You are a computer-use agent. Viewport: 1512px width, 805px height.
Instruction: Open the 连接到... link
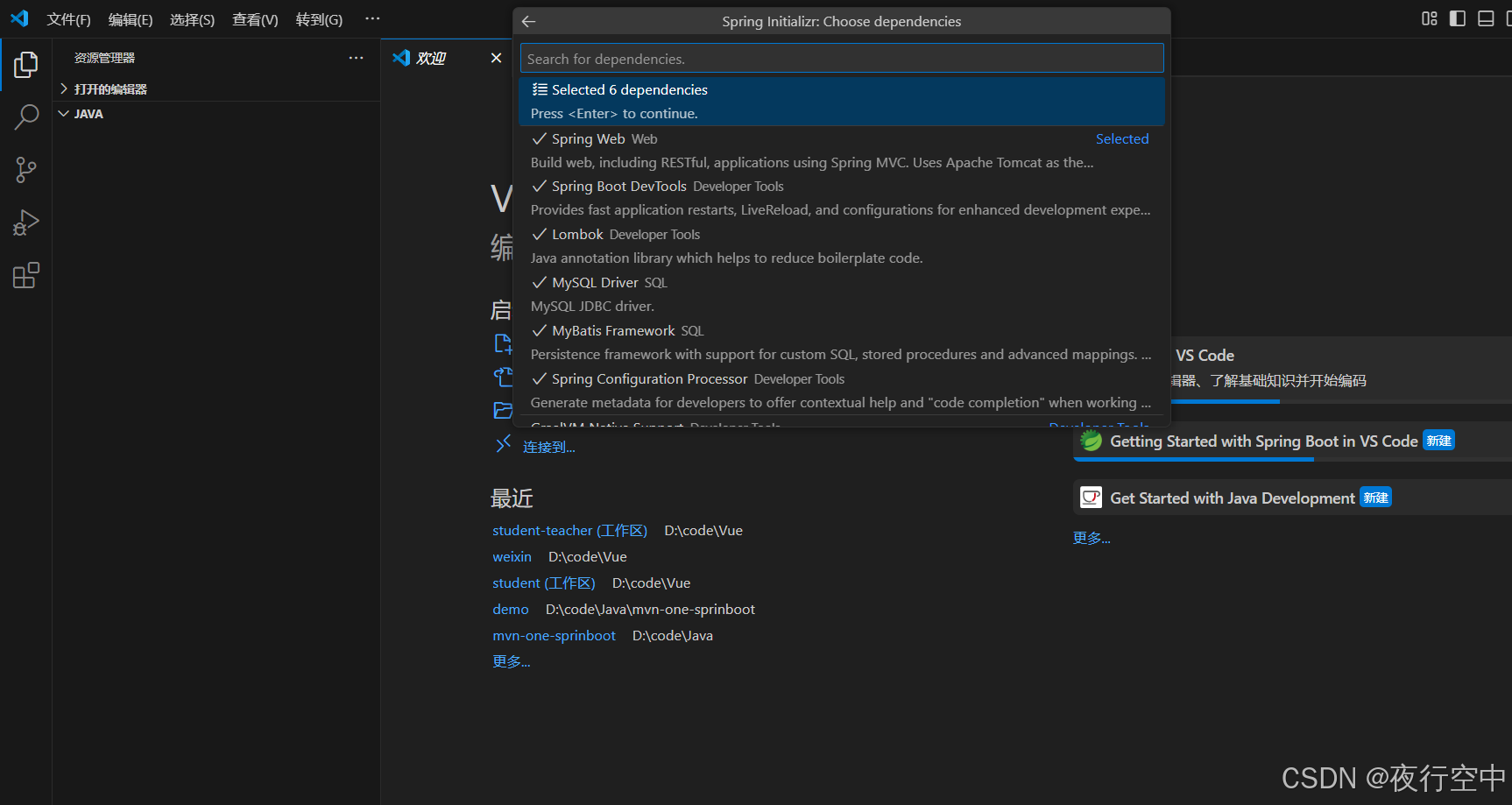[x=549, y=447]
